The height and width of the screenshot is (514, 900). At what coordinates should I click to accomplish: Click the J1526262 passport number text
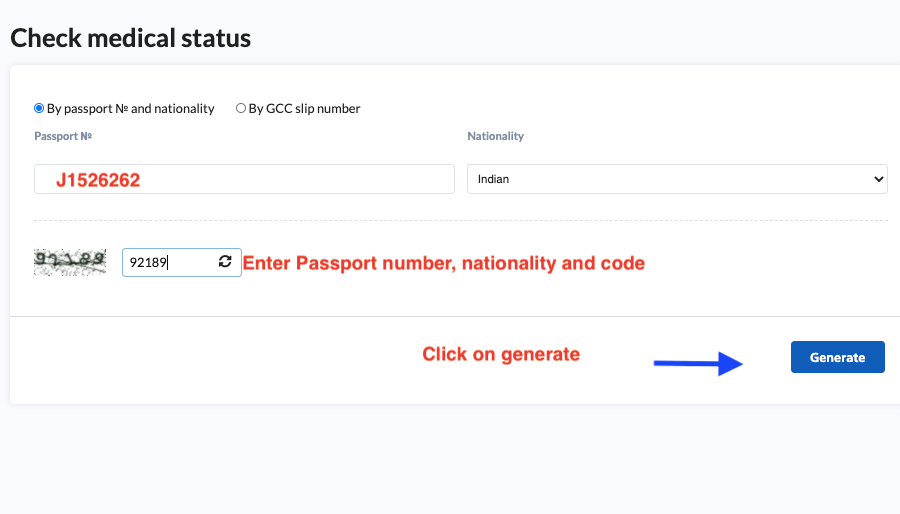(x=98, y=180)
